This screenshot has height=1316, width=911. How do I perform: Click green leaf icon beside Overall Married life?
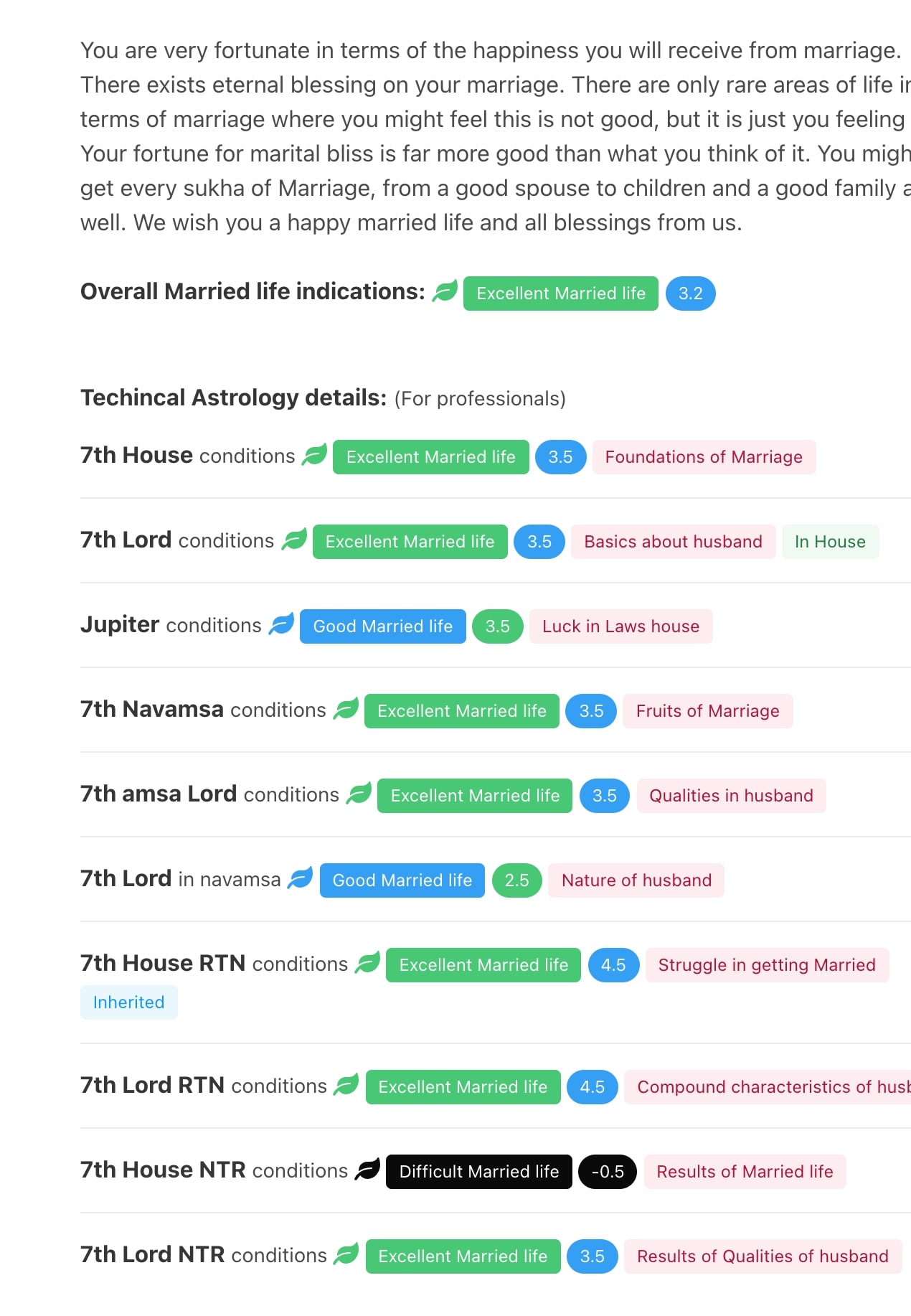445,291
